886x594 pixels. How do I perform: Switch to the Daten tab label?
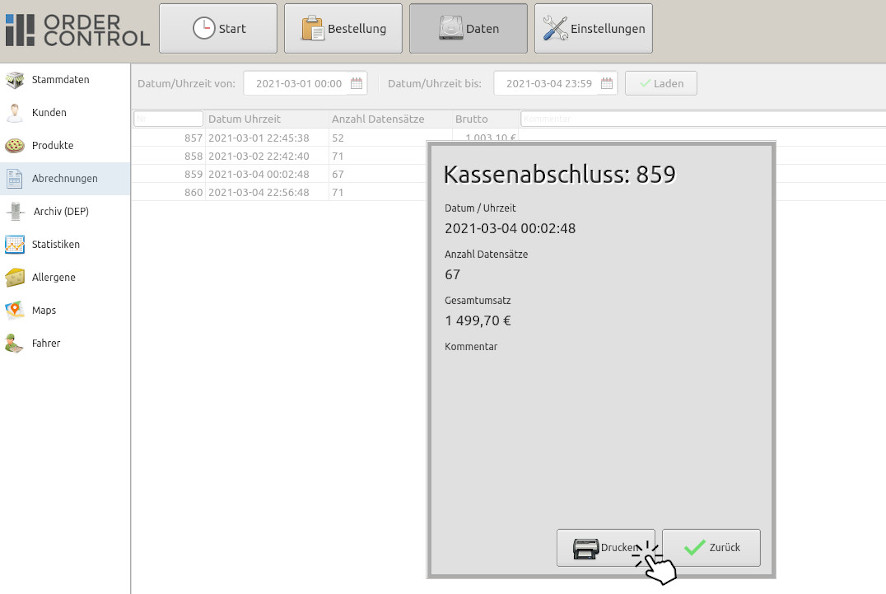[x=483, y=29]
